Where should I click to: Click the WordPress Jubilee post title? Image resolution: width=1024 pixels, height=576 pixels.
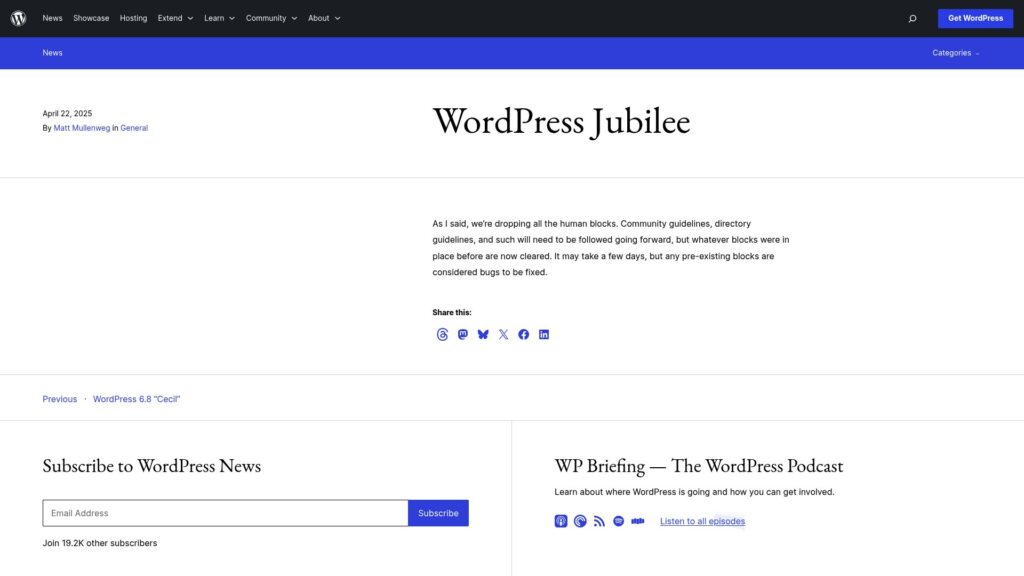[561, 121]
